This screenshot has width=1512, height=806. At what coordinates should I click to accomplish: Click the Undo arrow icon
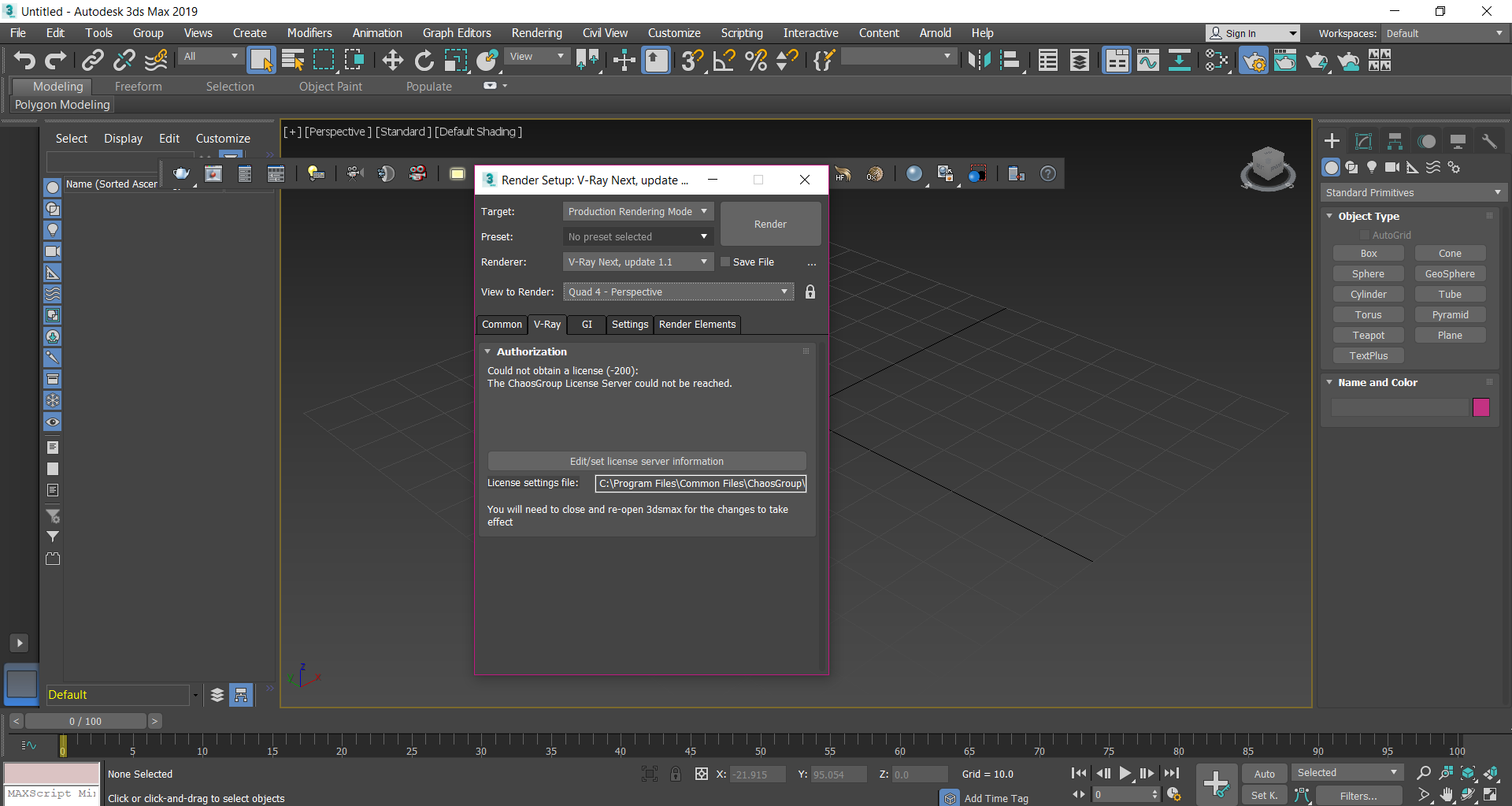(24, 61)
